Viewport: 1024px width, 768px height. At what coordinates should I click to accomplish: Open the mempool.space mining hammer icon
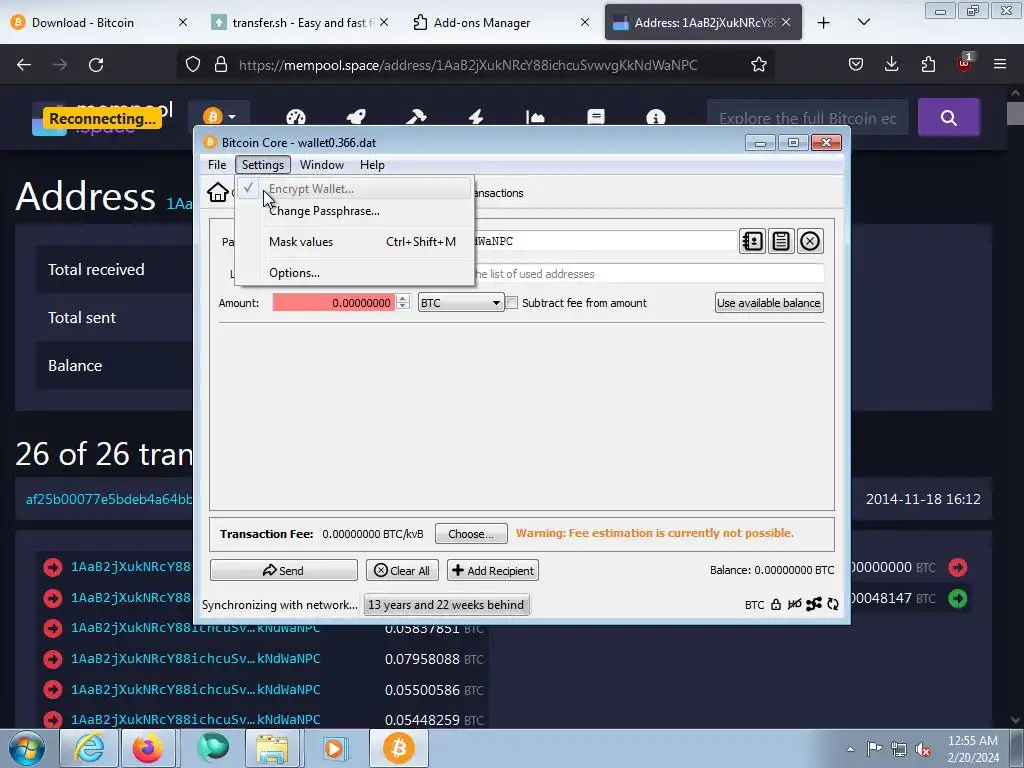416,118
